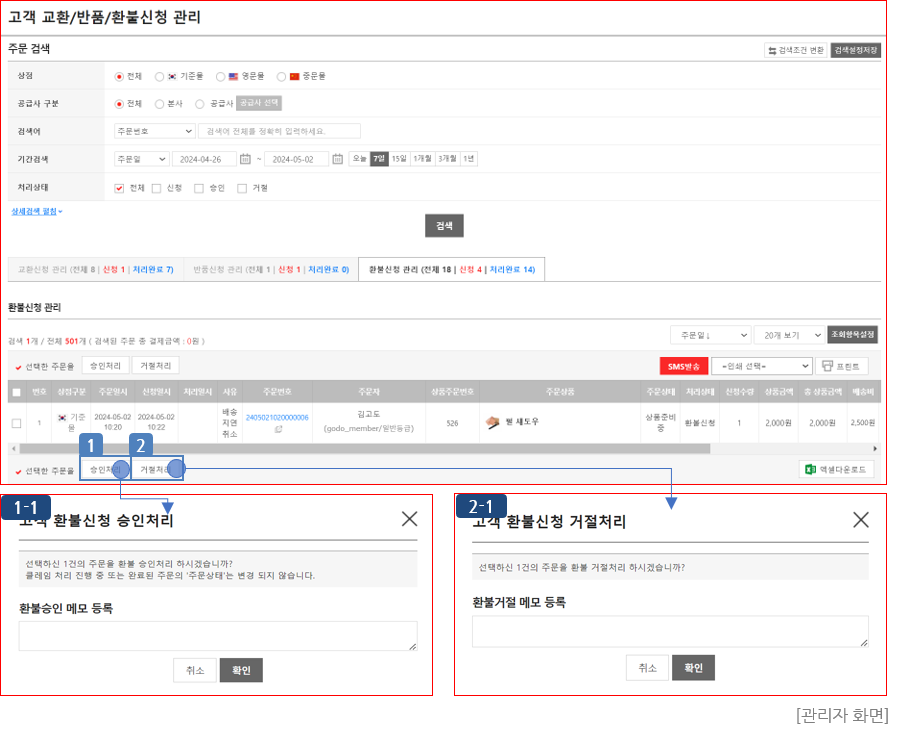
Task: Expand the 20개 보기 page size dropdown
Action: coord(788,335)
